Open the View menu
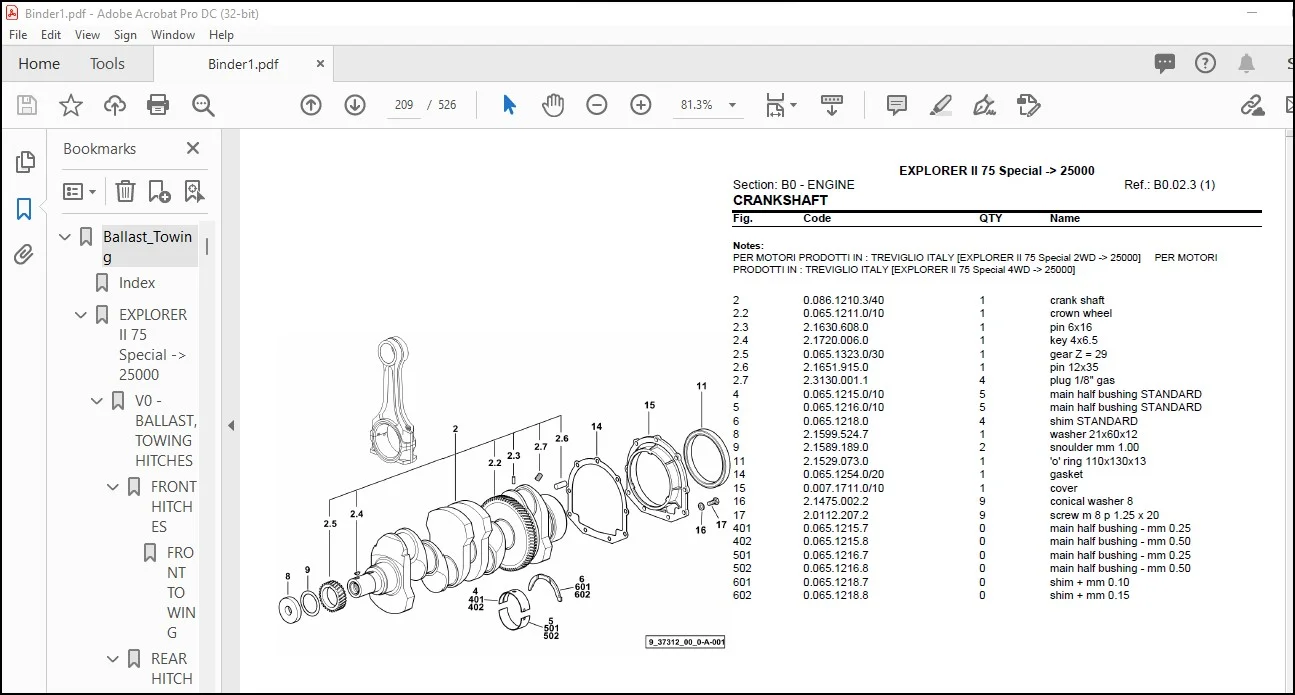This screenshot has height=695, width=1295. tap(88, 34)
